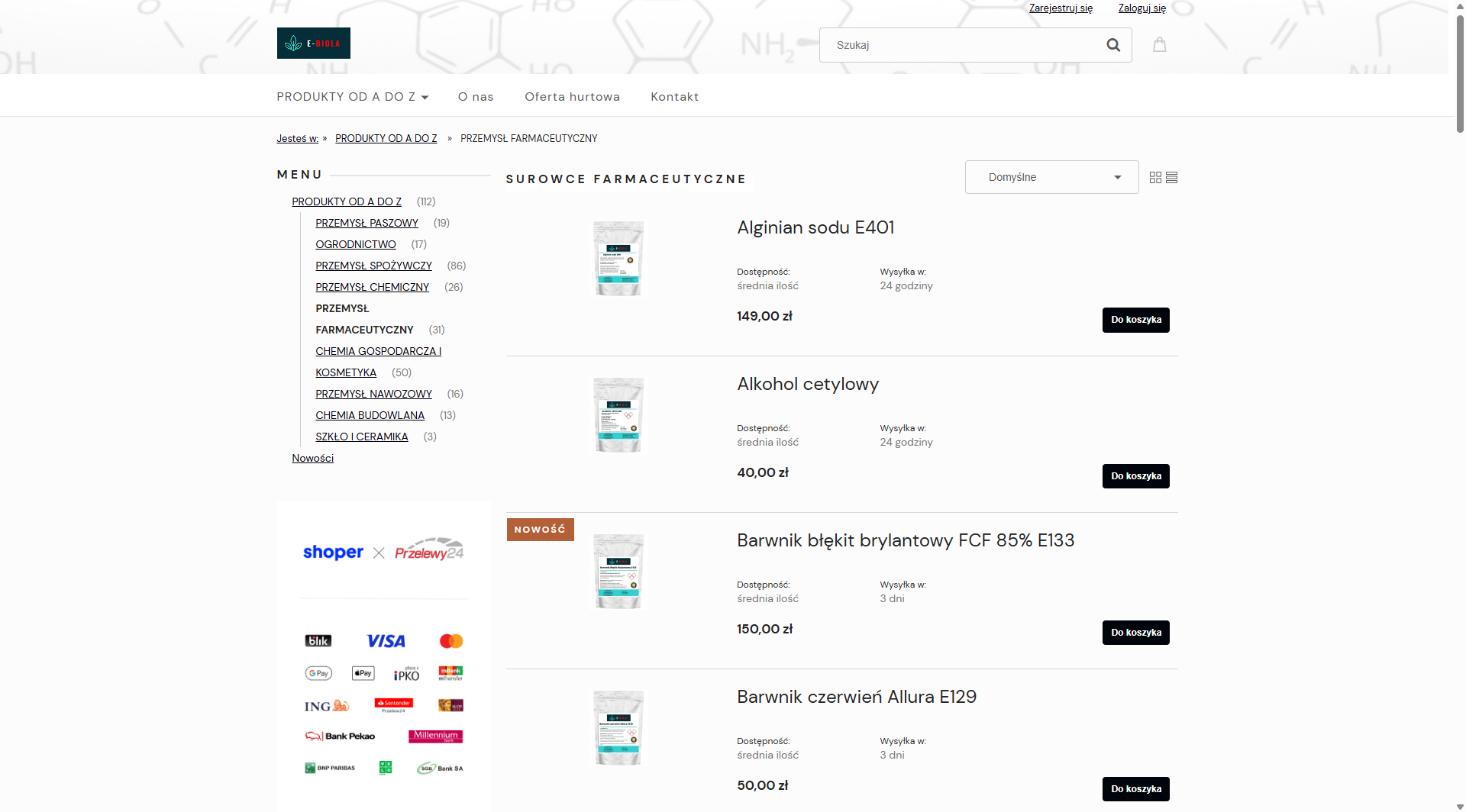The height and width of the screenshot is (812, 1466).
Task: Click the page vertical scrollbar
Action: [1460, 76]
